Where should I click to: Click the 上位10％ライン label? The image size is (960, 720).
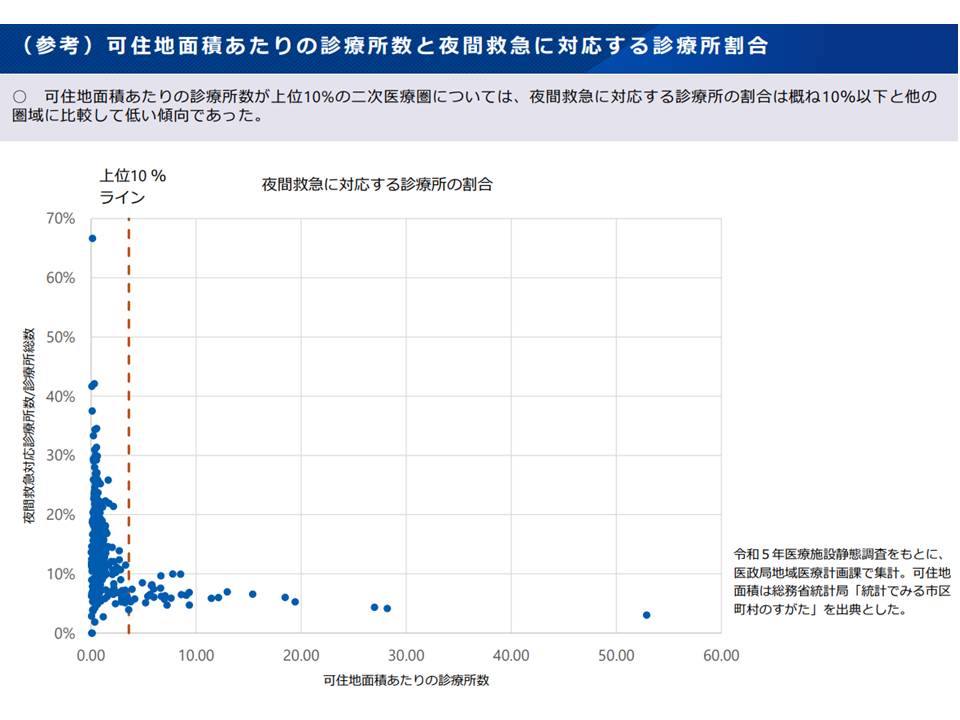(x=132, y=186)
